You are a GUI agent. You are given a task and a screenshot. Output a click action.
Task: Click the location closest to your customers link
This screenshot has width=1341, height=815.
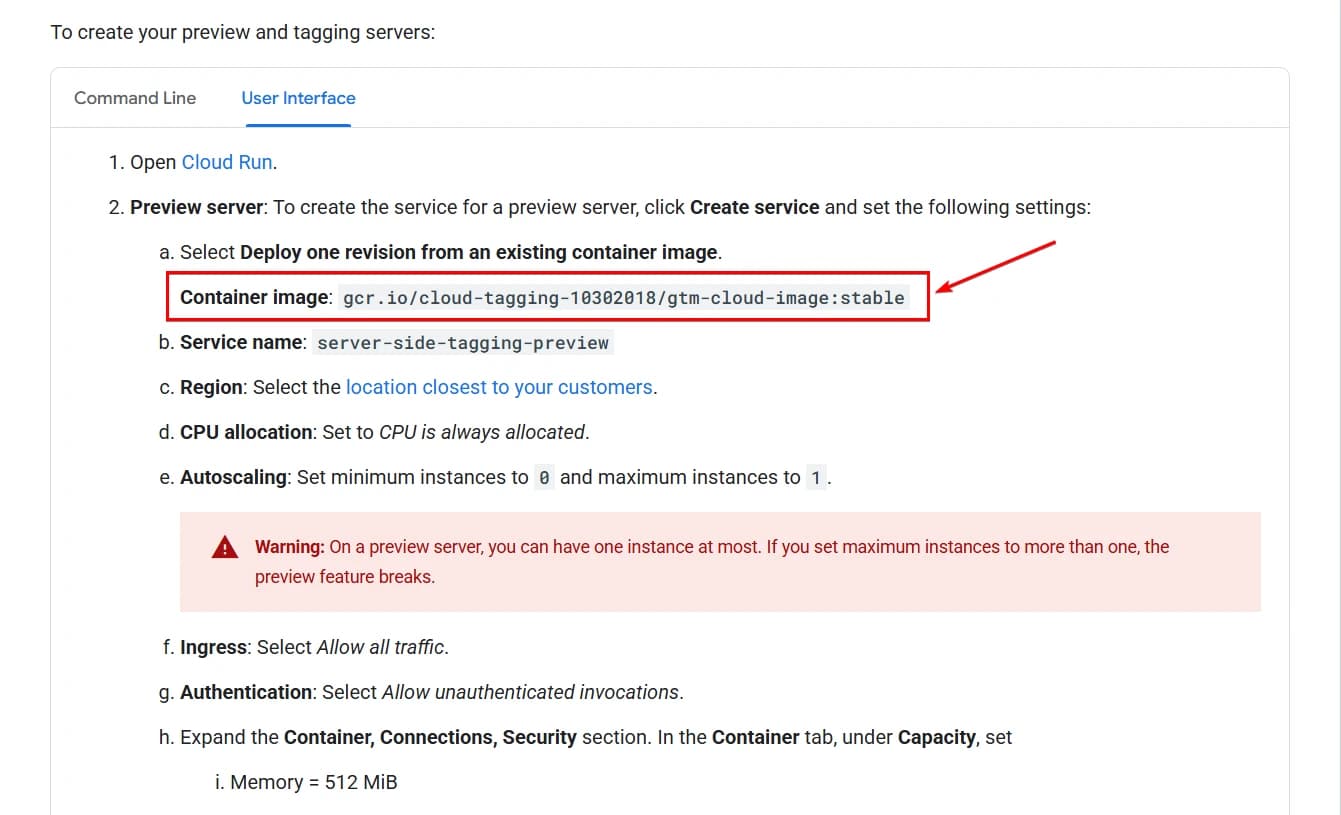pos(499,386)
